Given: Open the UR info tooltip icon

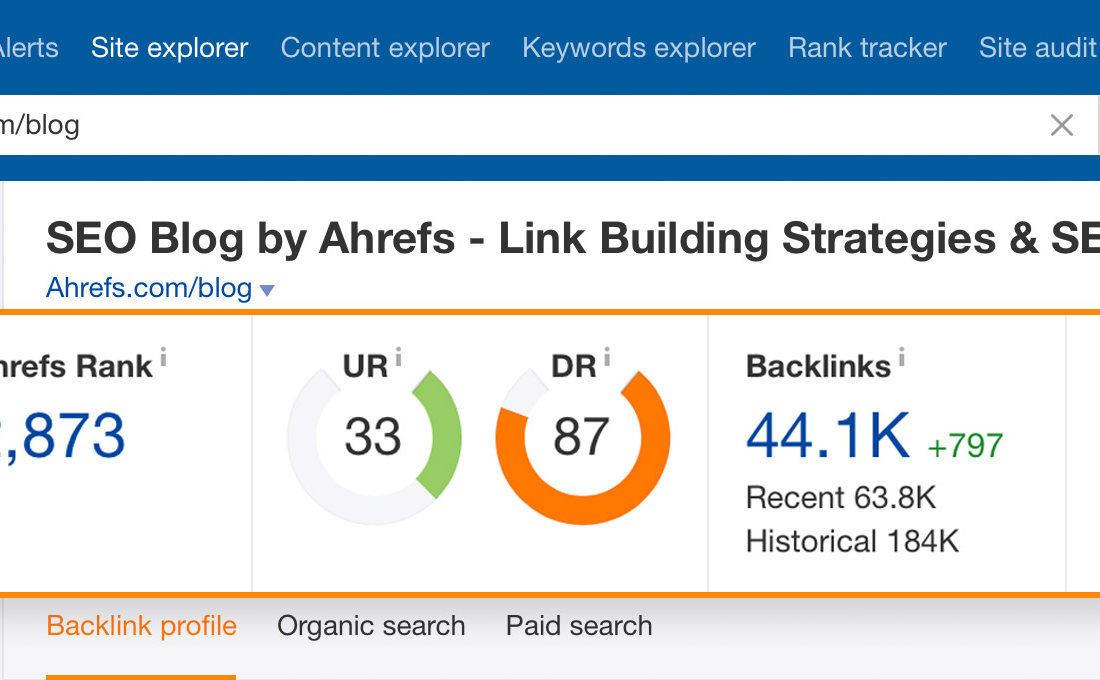Looking at the screenshot, I should 398,356.
